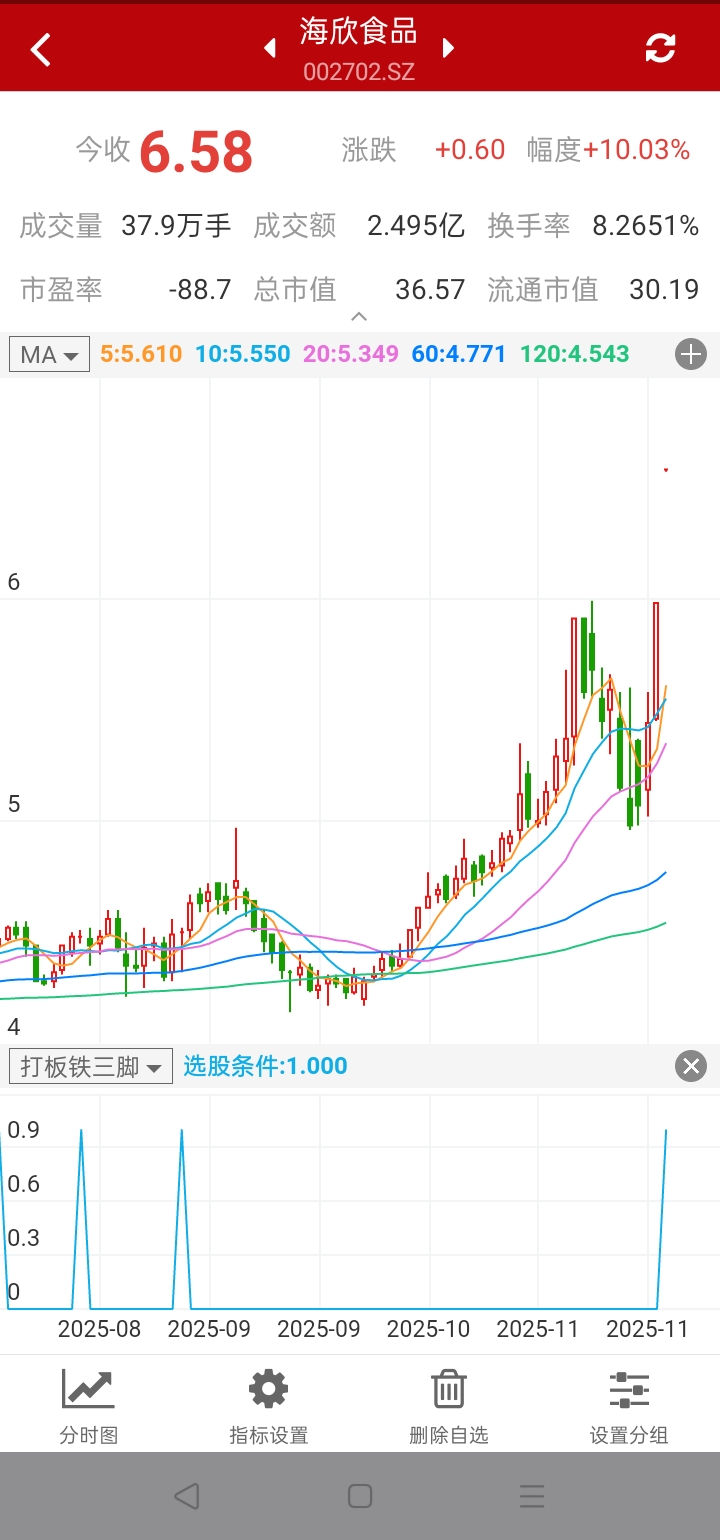Tap the stock name 海欣食品 title
Screen dimensions: 720x1540
click(x=359, y=32)
